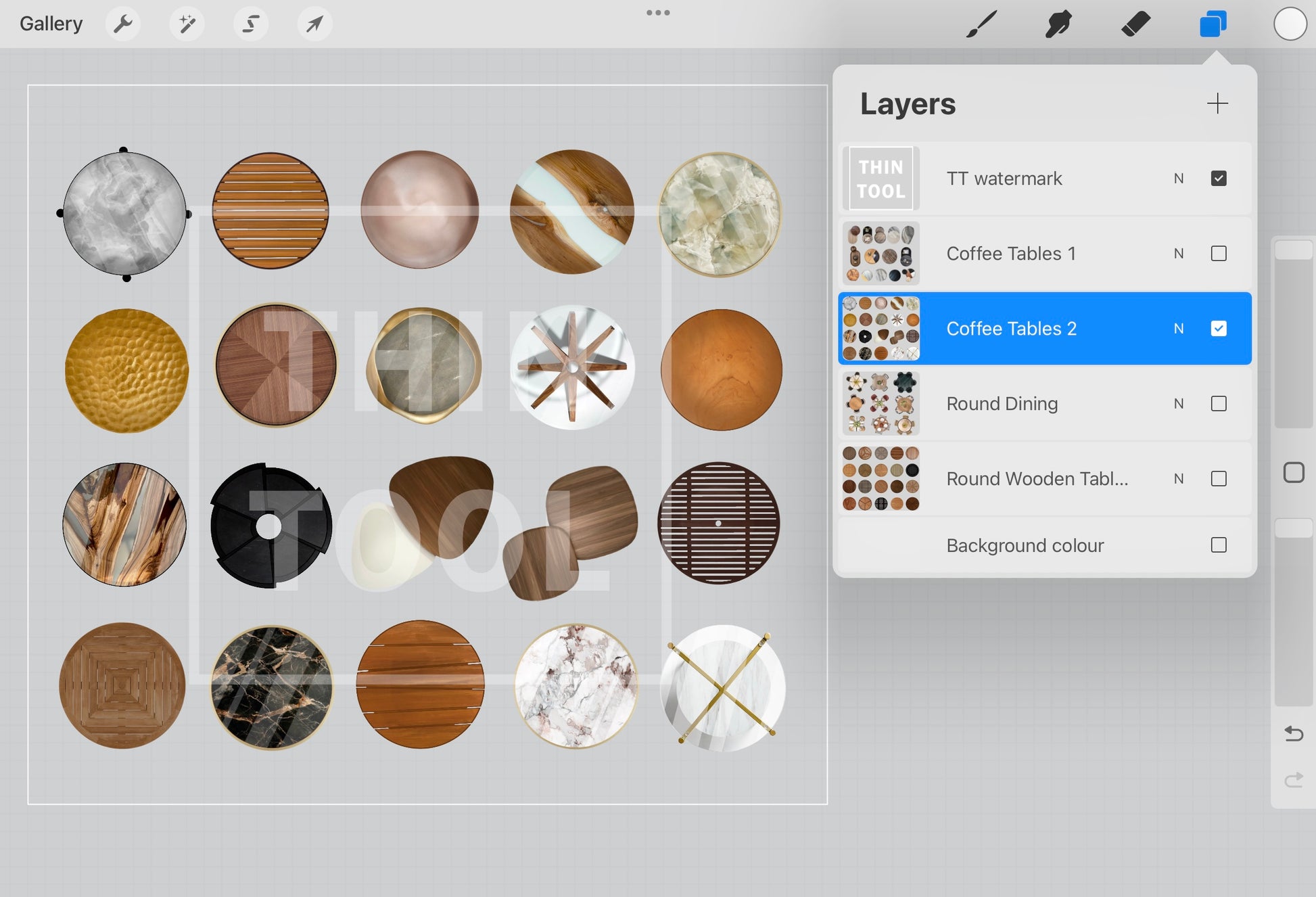Activate the Transform arrow tool
This screenshot has width=1316, height=897.
point(314,24)
